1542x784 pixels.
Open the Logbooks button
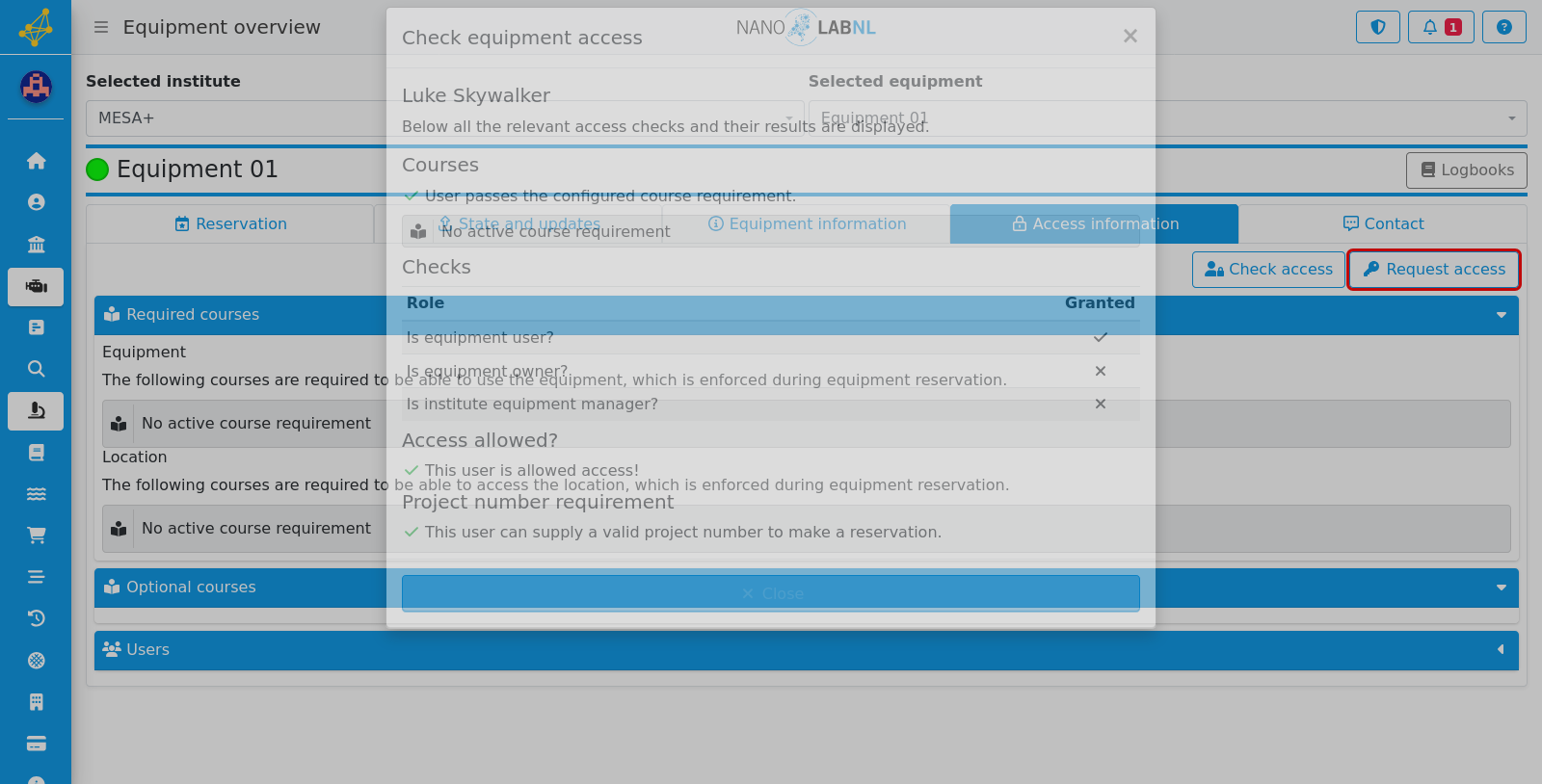(1467, 170)
